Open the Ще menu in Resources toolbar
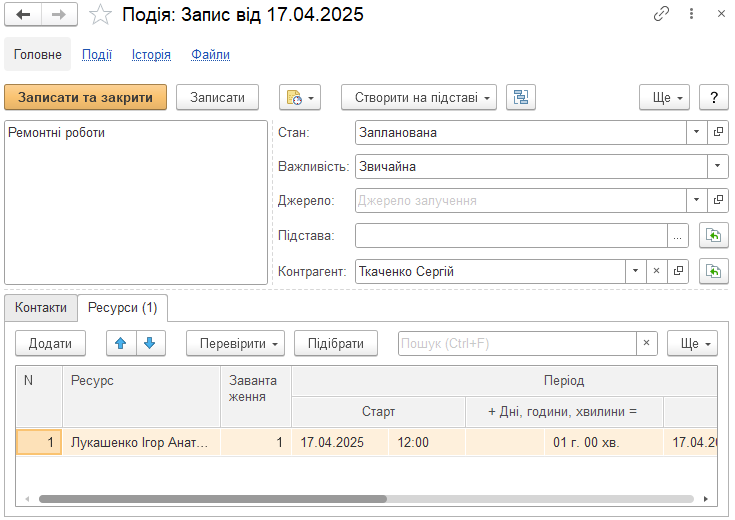 [692, 343]
